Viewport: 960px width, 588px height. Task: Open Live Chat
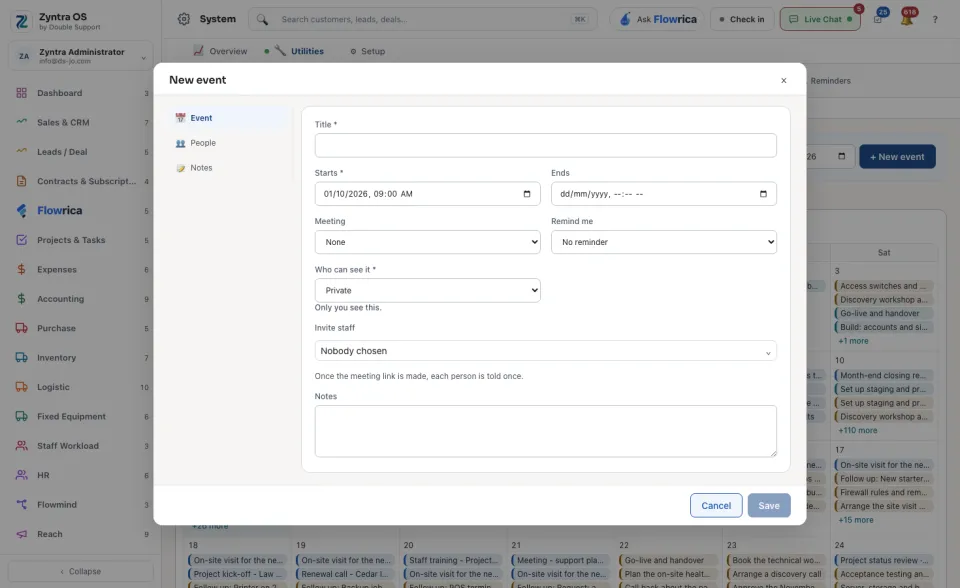tap(820, 19)
